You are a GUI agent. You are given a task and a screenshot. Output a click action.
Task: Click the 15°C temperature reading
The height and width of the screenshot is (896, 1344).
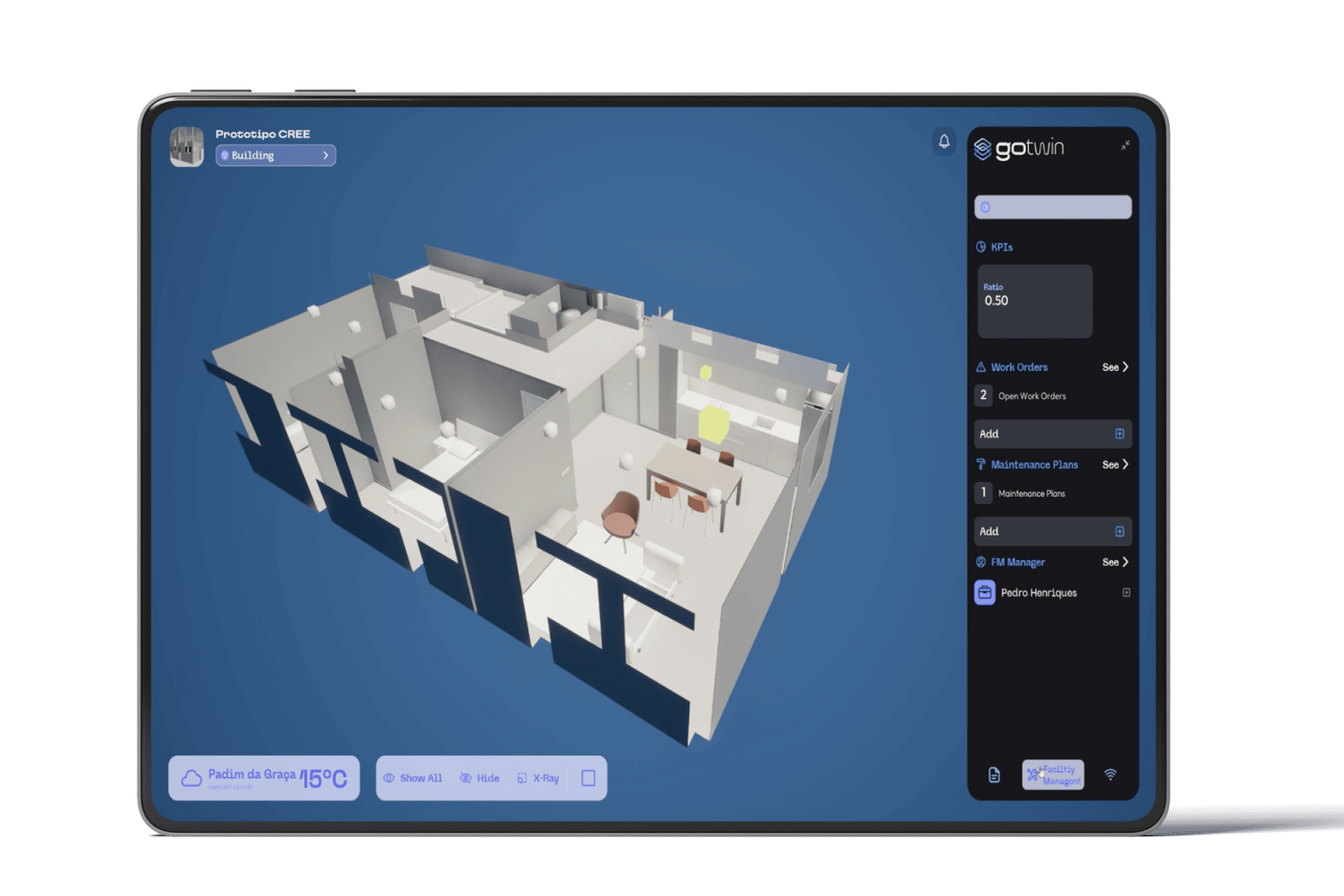[x=324, y=779]
